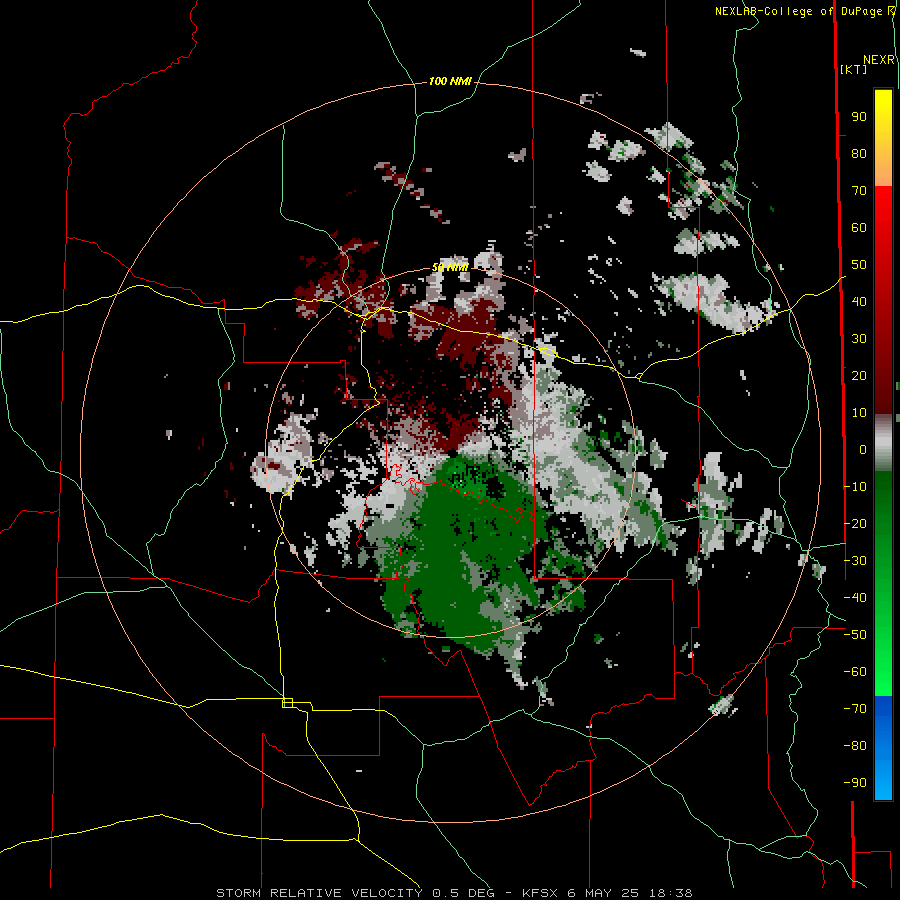This screenshot has height=900, width=900.
Task: Click the 40 value on velocity scale
Action: 859,302
